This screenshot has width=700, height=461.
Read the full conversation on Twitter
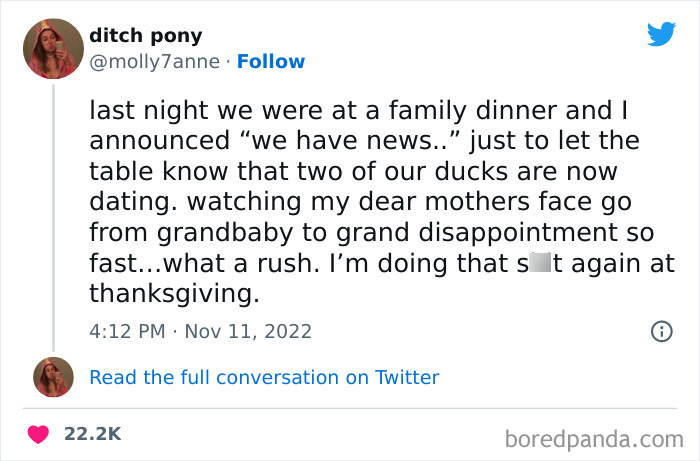tap(264, 377)
